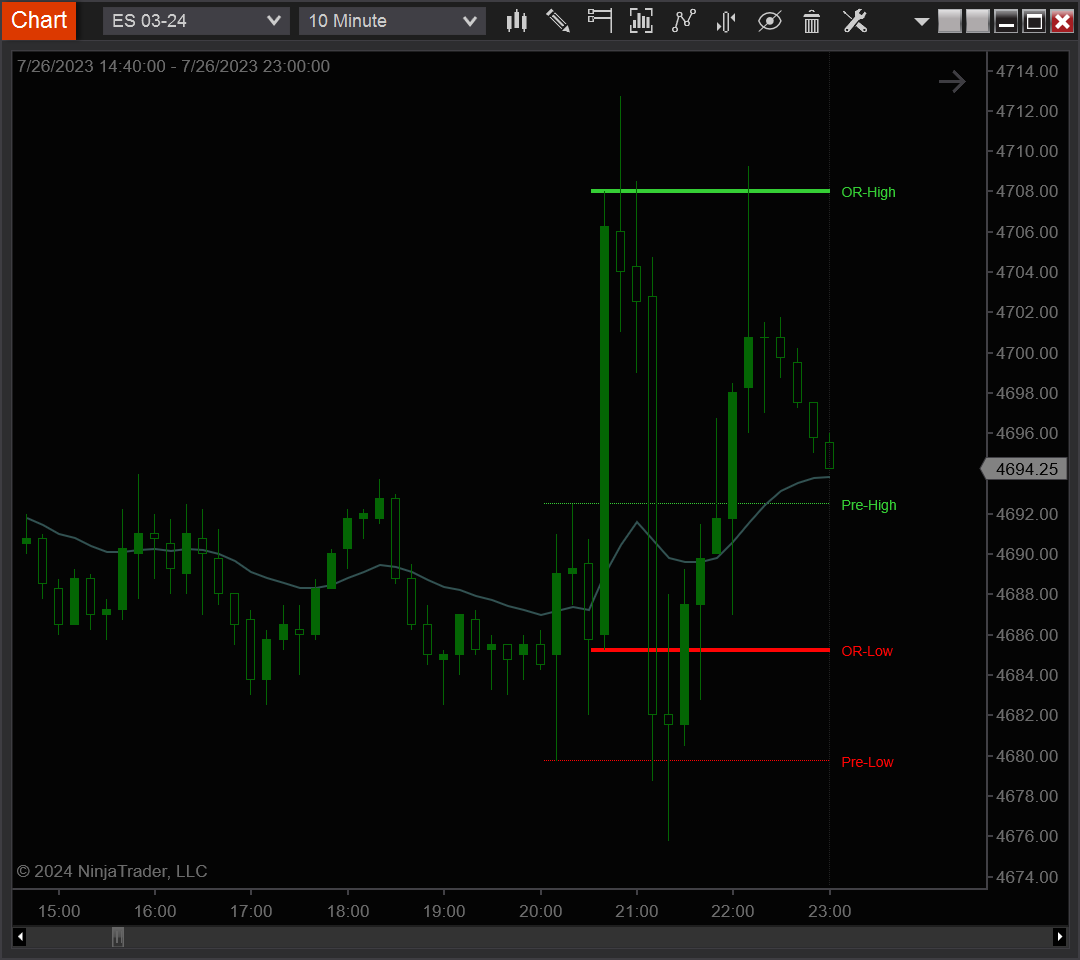Click the first gray link button
1080x960 pixels.
point(949,21)
